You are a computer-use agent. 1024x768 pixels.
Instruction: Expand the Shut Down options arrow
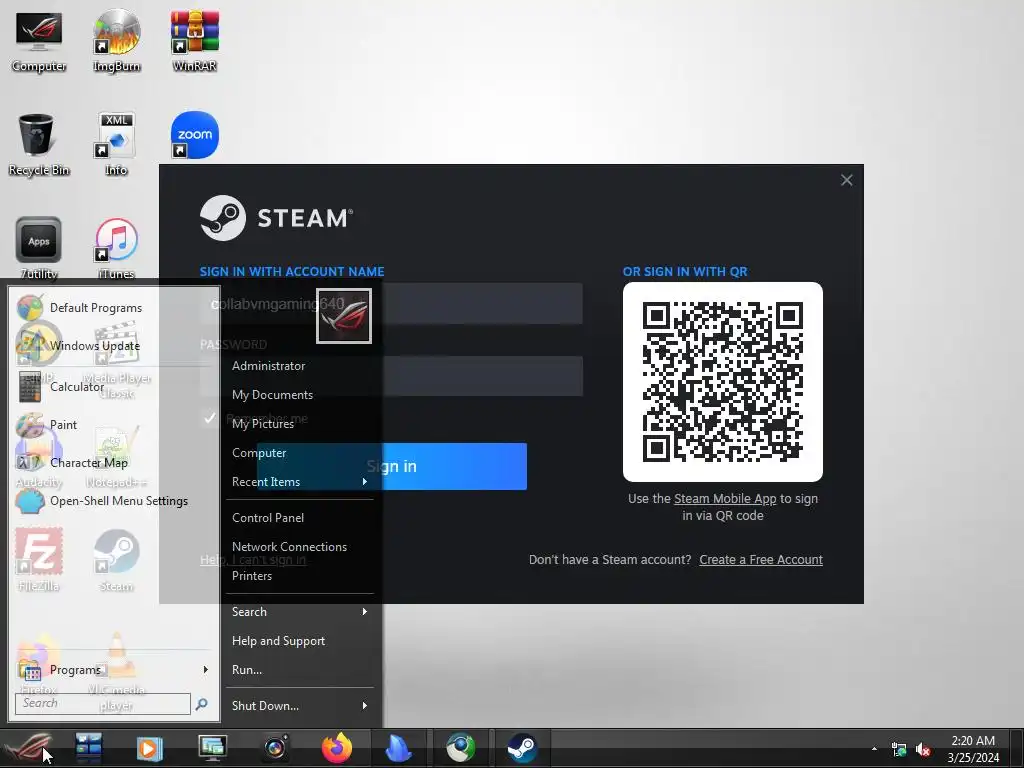[364, 706]
